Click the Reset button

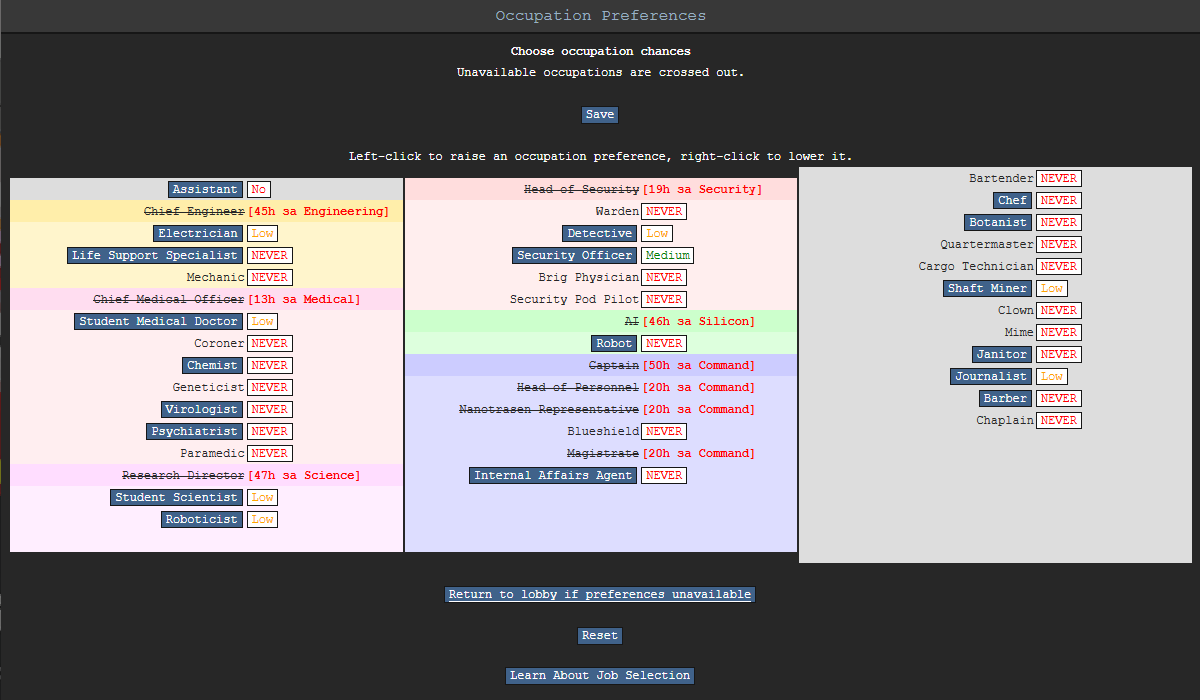tap(600, 636)
